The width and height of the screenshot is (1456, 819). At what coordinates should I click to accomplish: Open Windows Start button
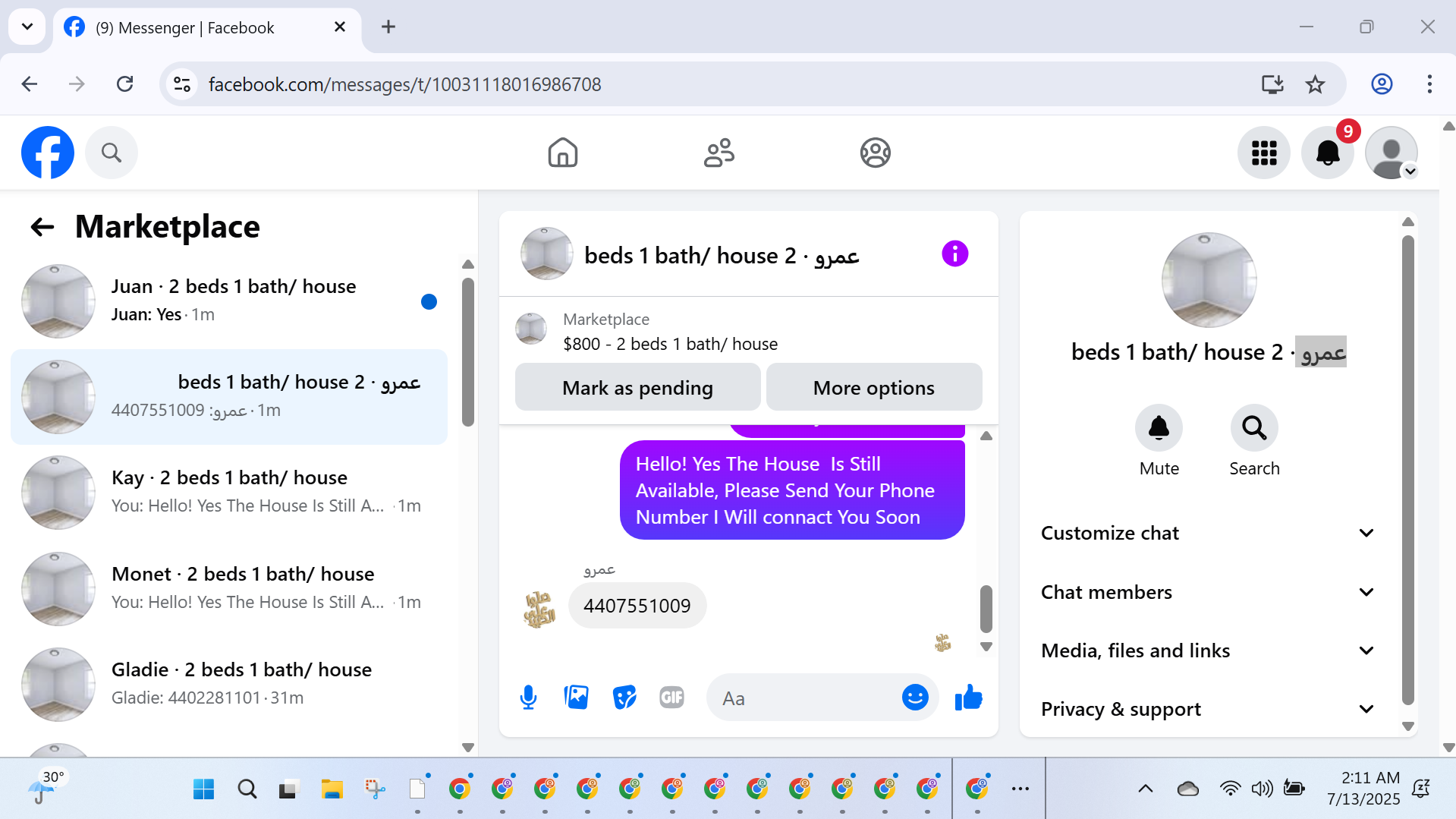pos(203,789)
